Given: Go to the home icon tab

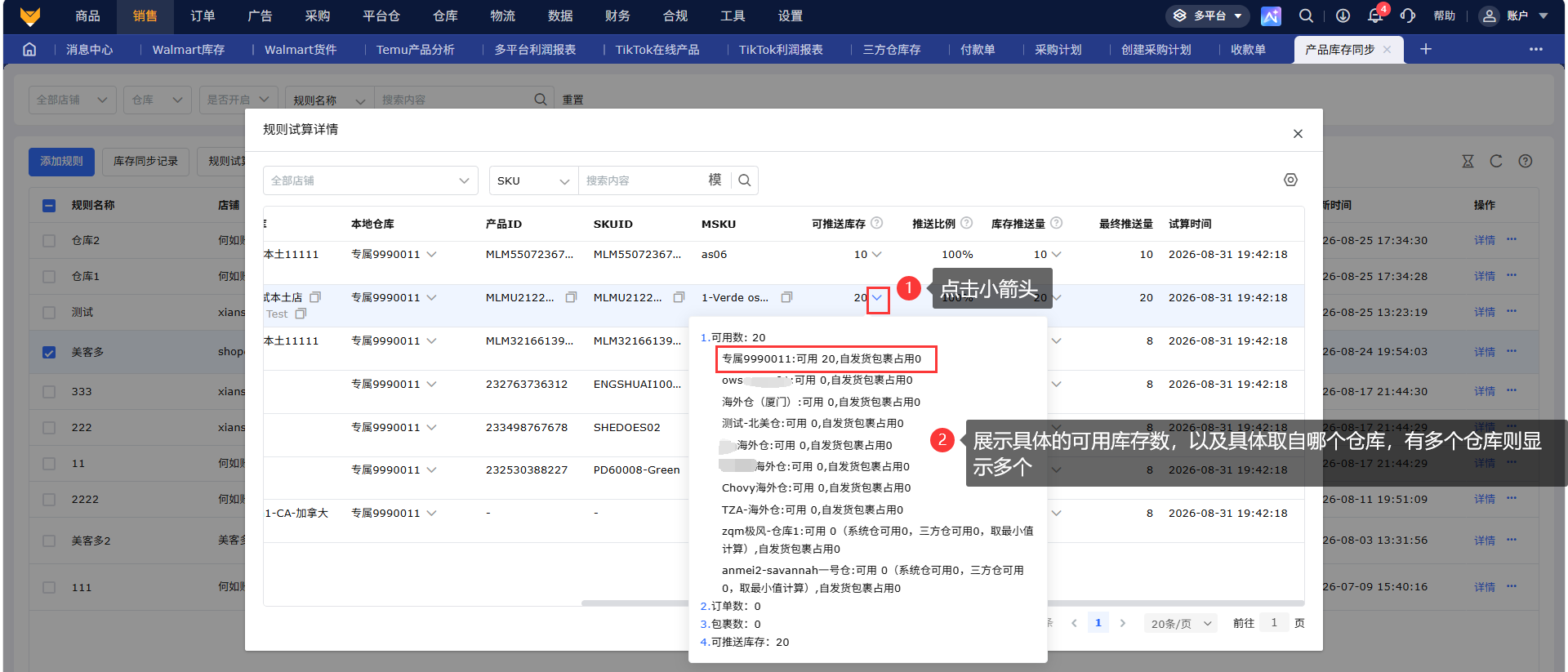Looking at the screenshot, I should point(29,49).
